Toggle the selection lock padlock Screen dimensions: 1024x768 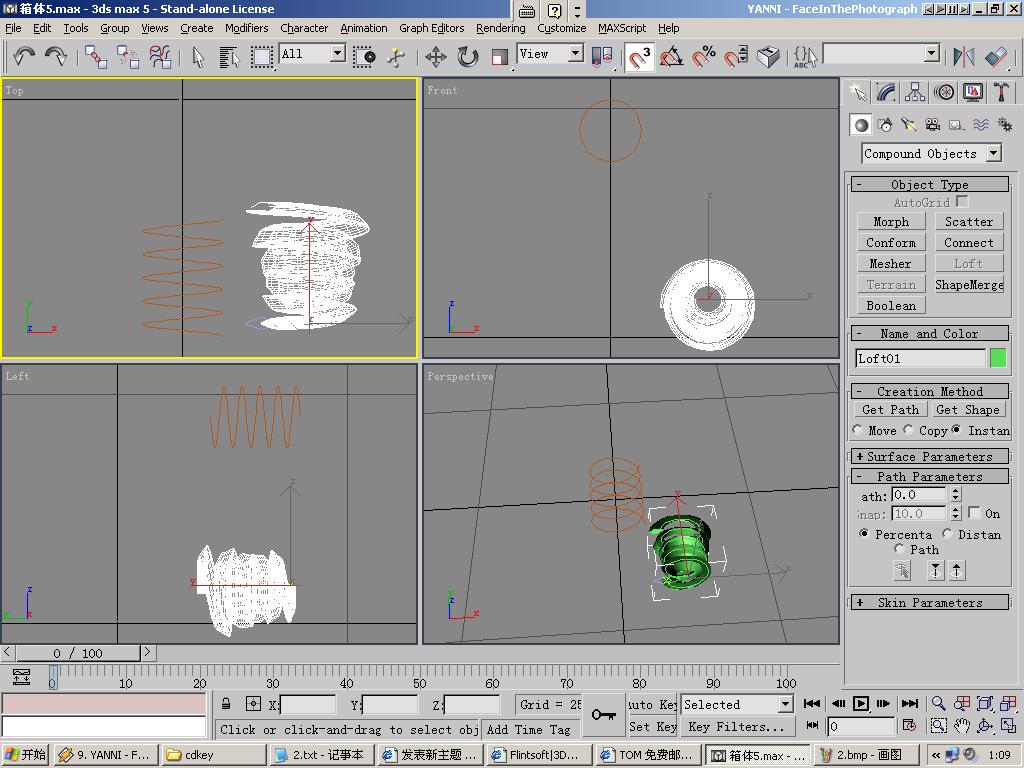226,703
